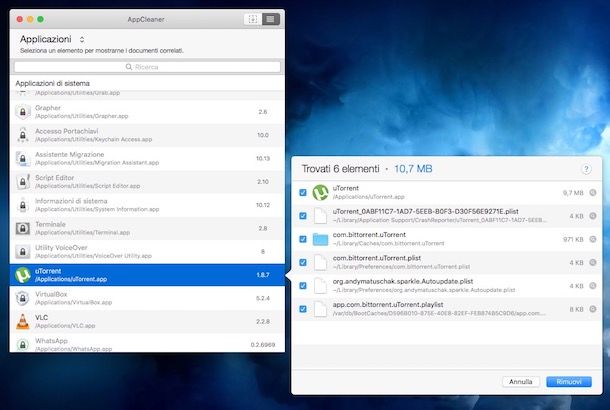Click the Accesso Portachiavi name text
Image resolution: width=610 pixels, height=410 pixels.
67,131
